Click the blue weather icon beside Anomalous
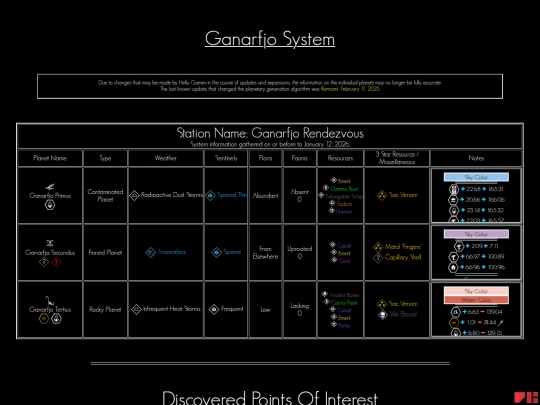Screen dimensions: 540x405 click(x=150, y=252)
